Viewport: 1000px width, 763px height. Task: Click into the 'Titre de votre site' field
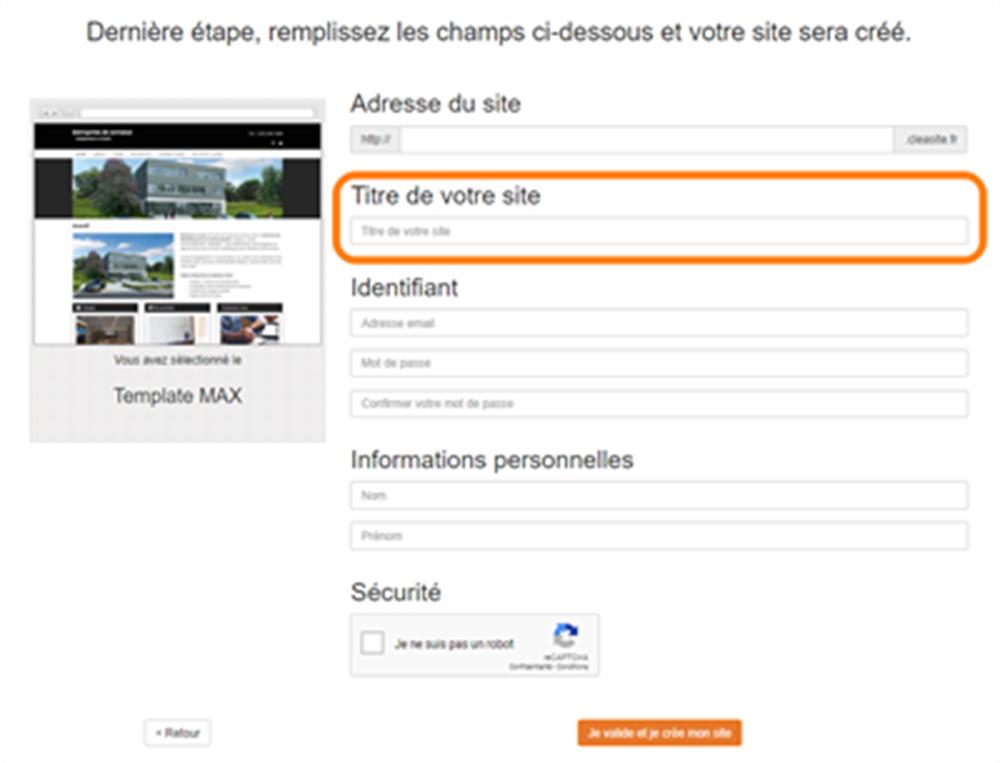659,231
